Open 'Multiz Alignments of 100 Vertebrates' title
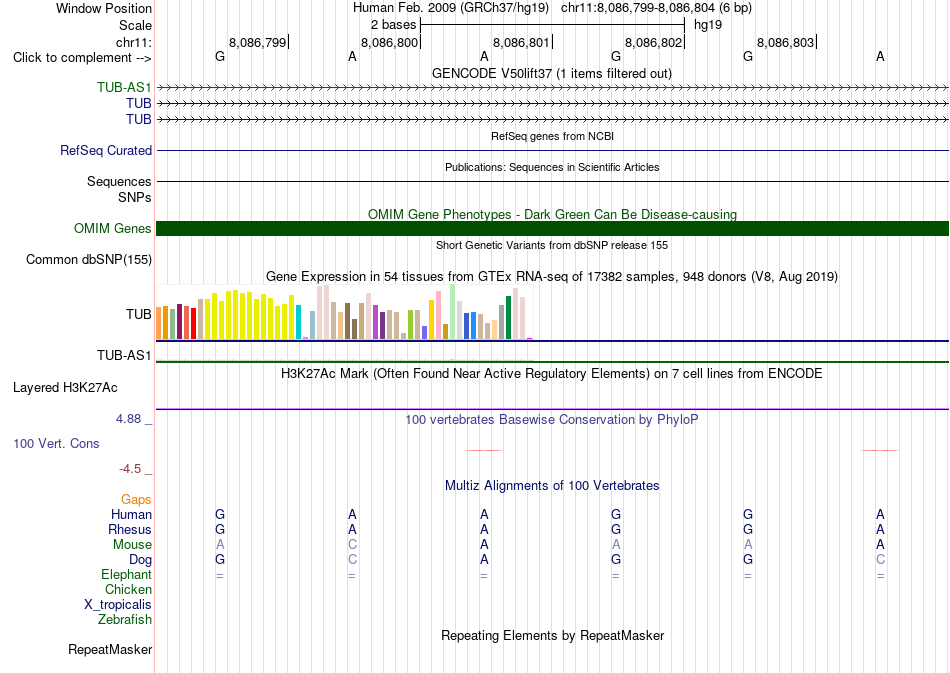 pyautogui.click(x=552, y=485)
